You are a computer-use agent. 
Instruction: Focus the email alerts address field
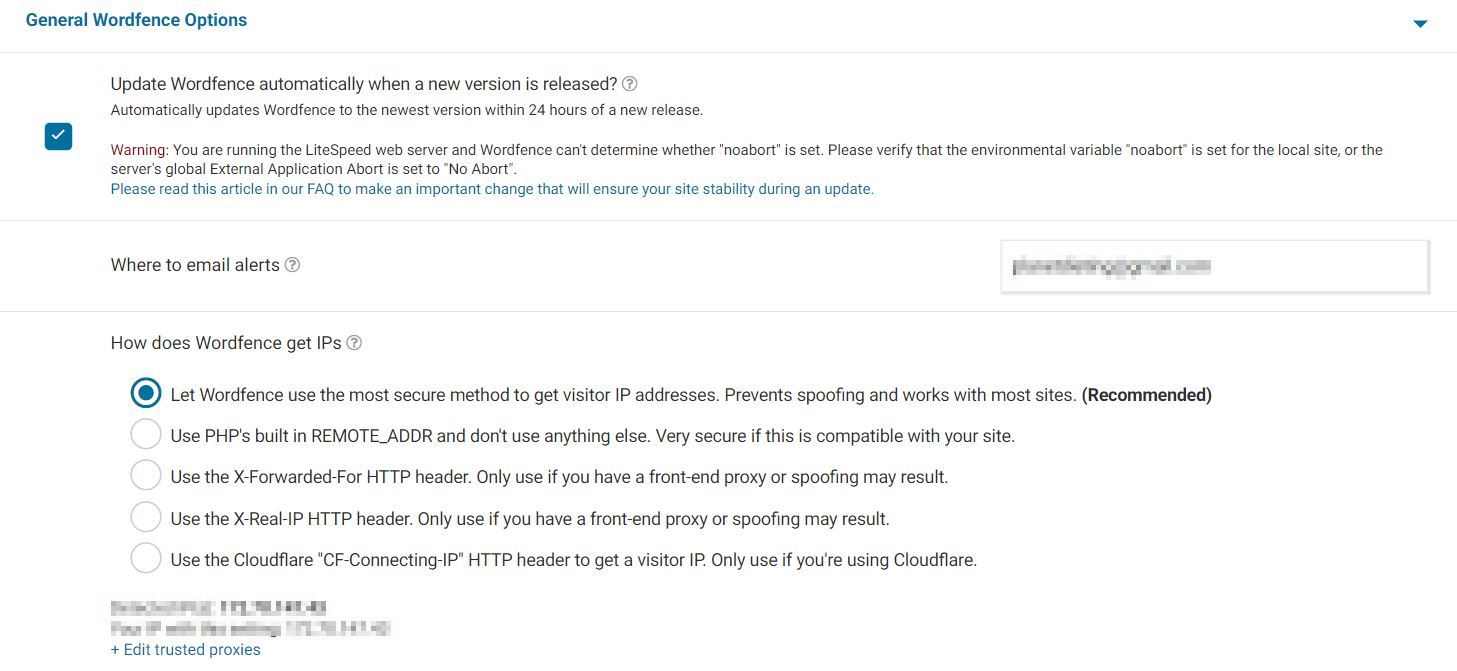tap(1214, 266)
